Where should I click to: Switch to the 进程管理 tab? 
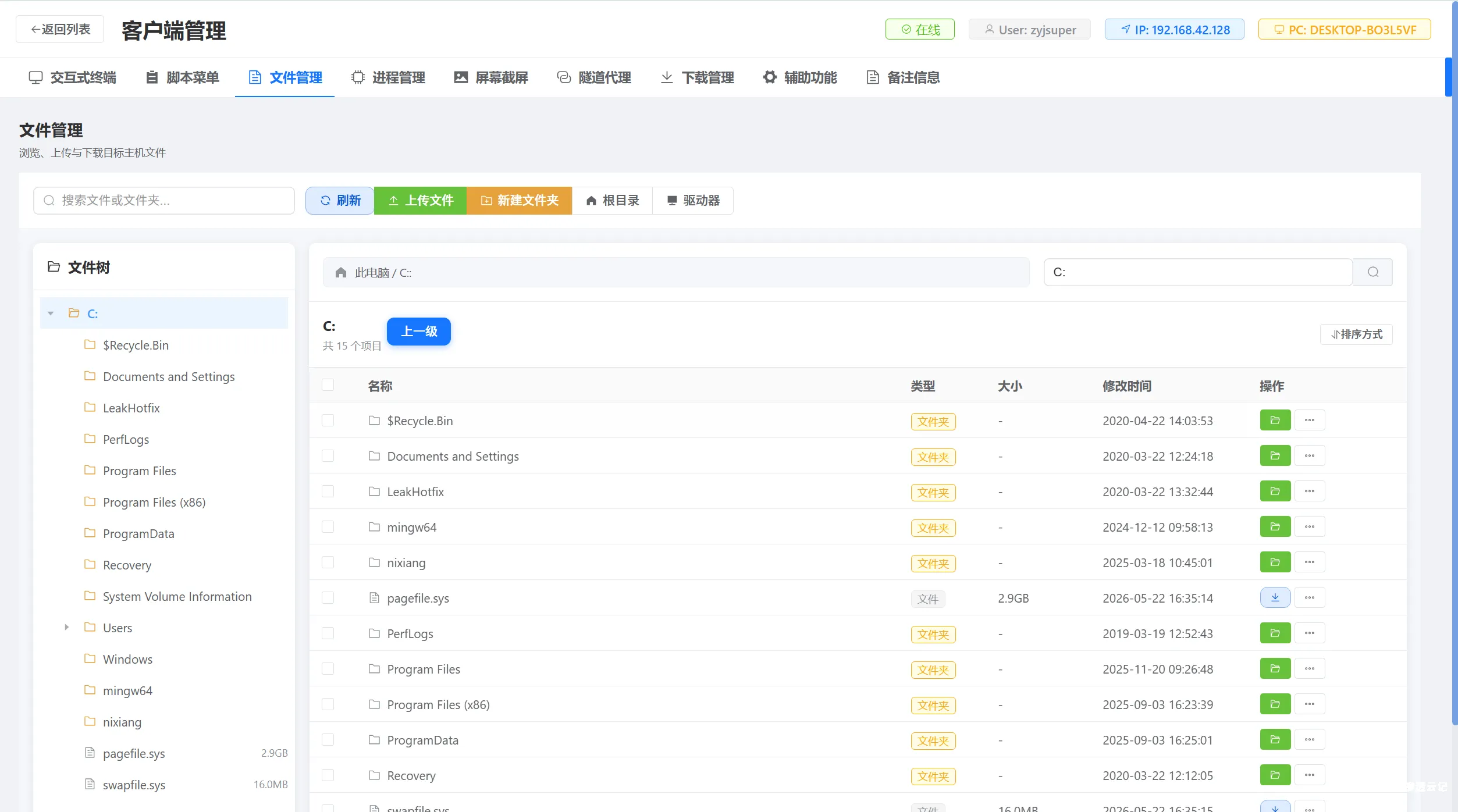coord(388,77)
